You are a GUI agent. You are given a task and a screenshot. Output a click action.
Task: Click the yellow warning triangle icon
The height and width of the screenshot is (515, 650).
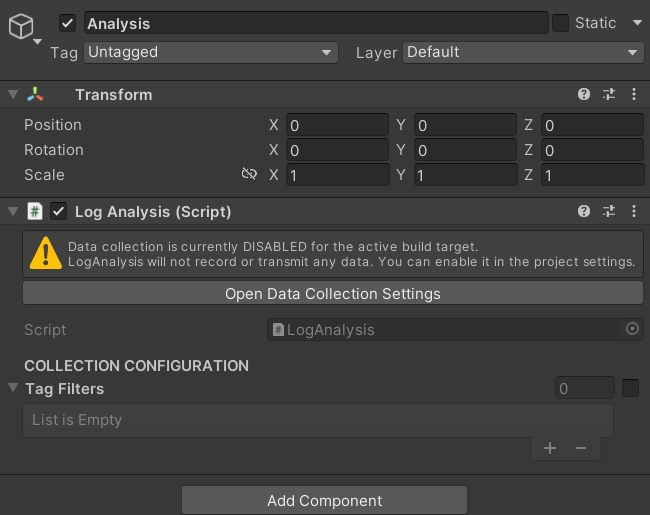46,253
